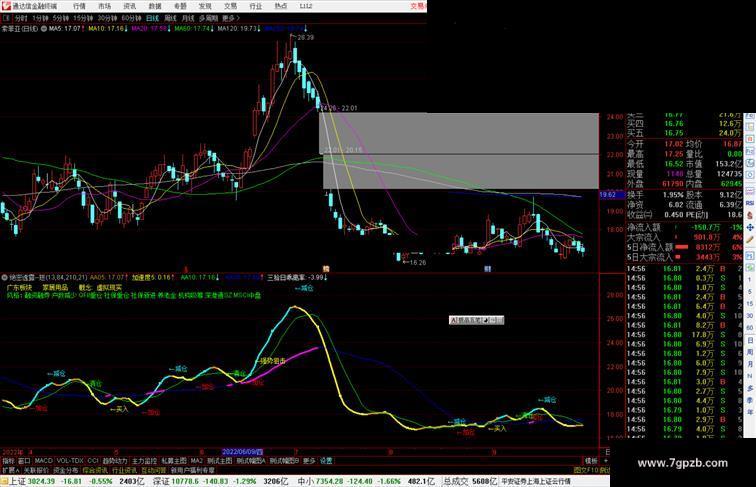This screenshot has height=487, width=756.
Task: Select the MACD indicator
Action: coord(43,461)
